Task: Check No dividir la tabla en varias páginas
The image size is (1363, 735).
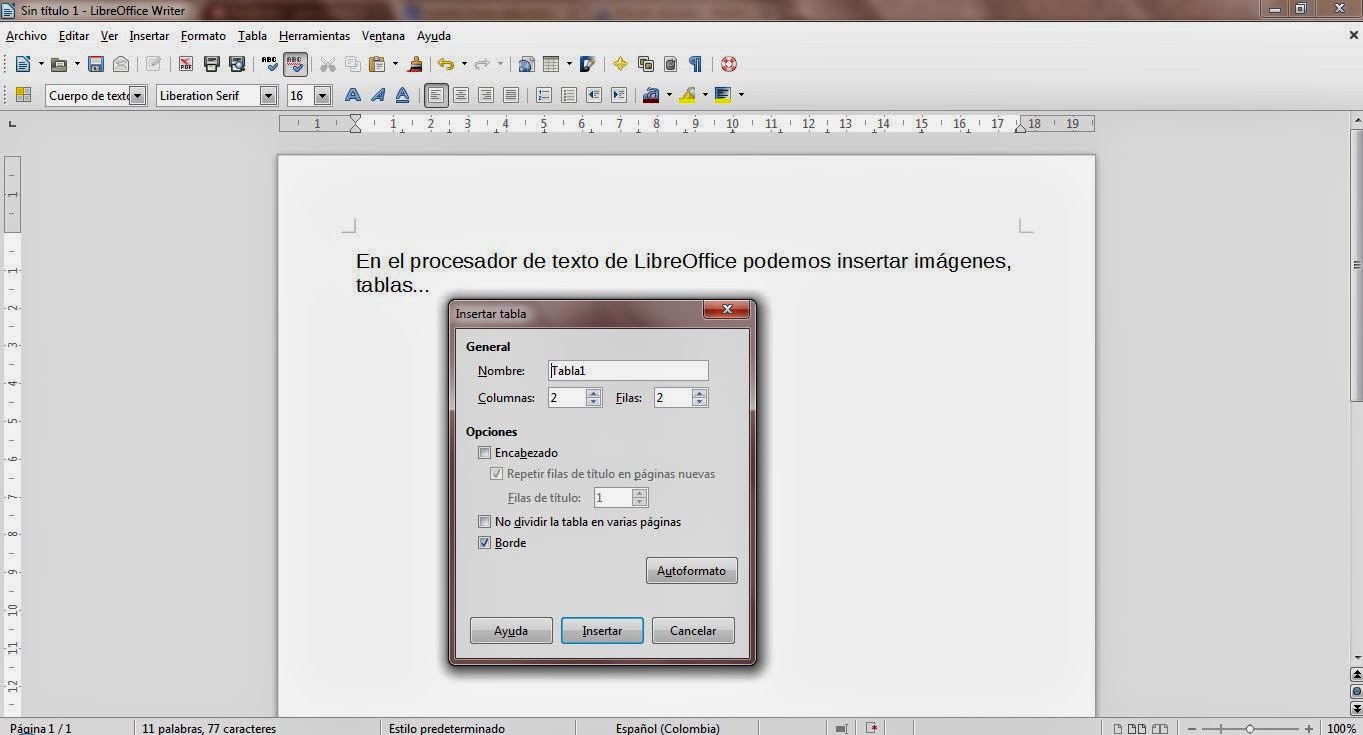Action: click(x=485, y=522)
